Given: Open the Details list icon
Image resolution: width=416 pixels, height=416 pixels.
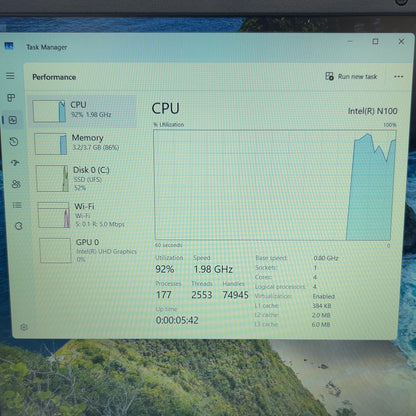Looking at the screenshot, I should (17, 205).
